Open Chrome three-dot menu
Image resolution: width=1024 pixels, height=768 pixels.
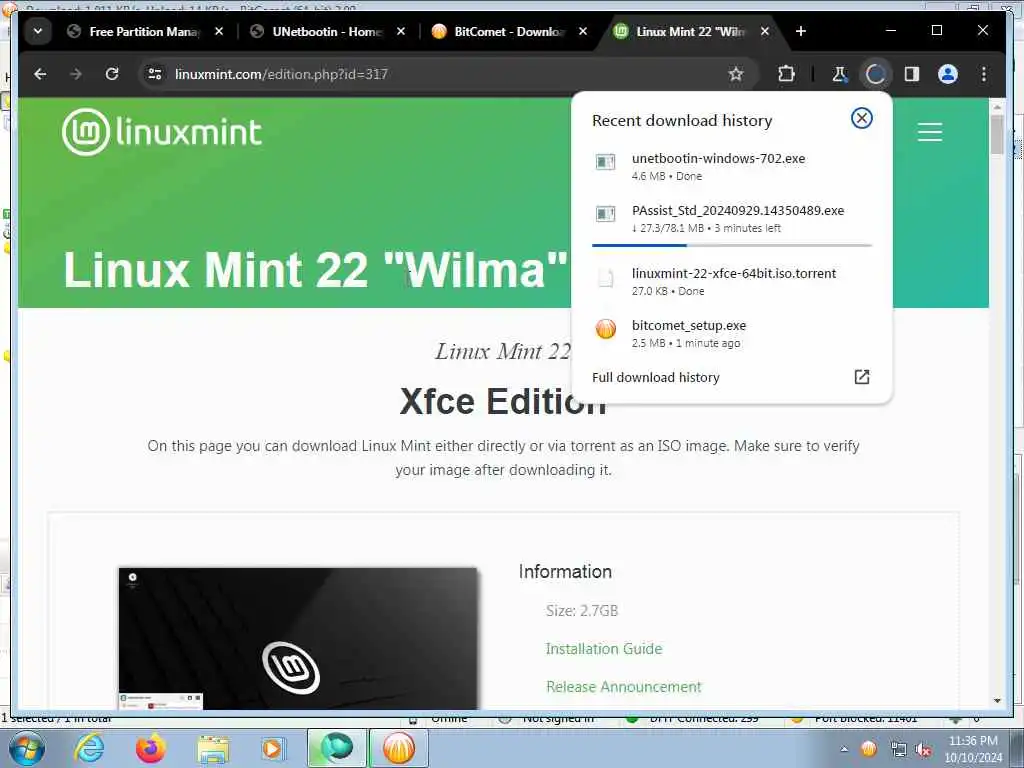pyautogui.click(x=984, y=74)
